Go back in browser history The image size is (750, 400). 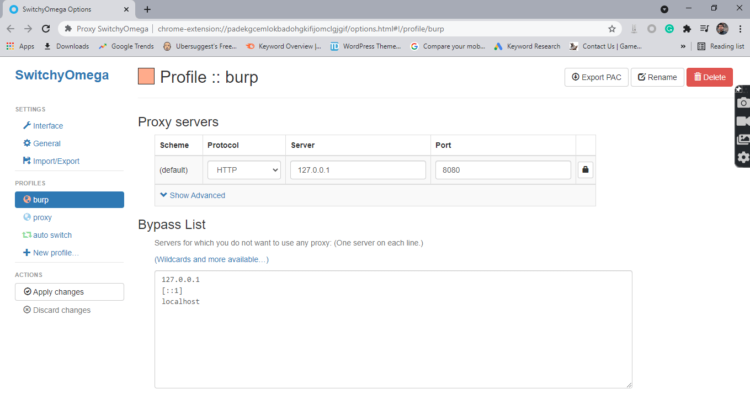pyautogui.click(x=11, y=29)
